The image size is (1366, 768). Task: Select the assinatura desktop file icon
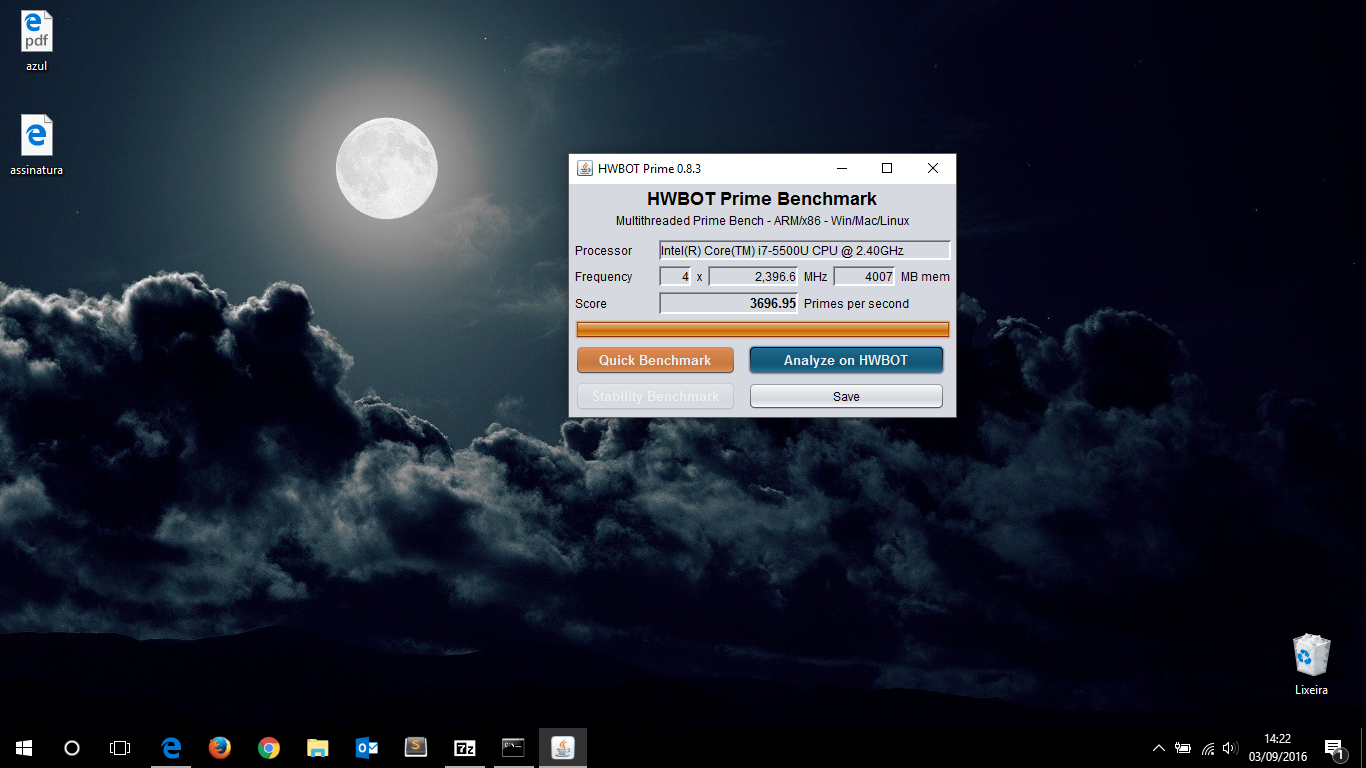tap(36, 145)
